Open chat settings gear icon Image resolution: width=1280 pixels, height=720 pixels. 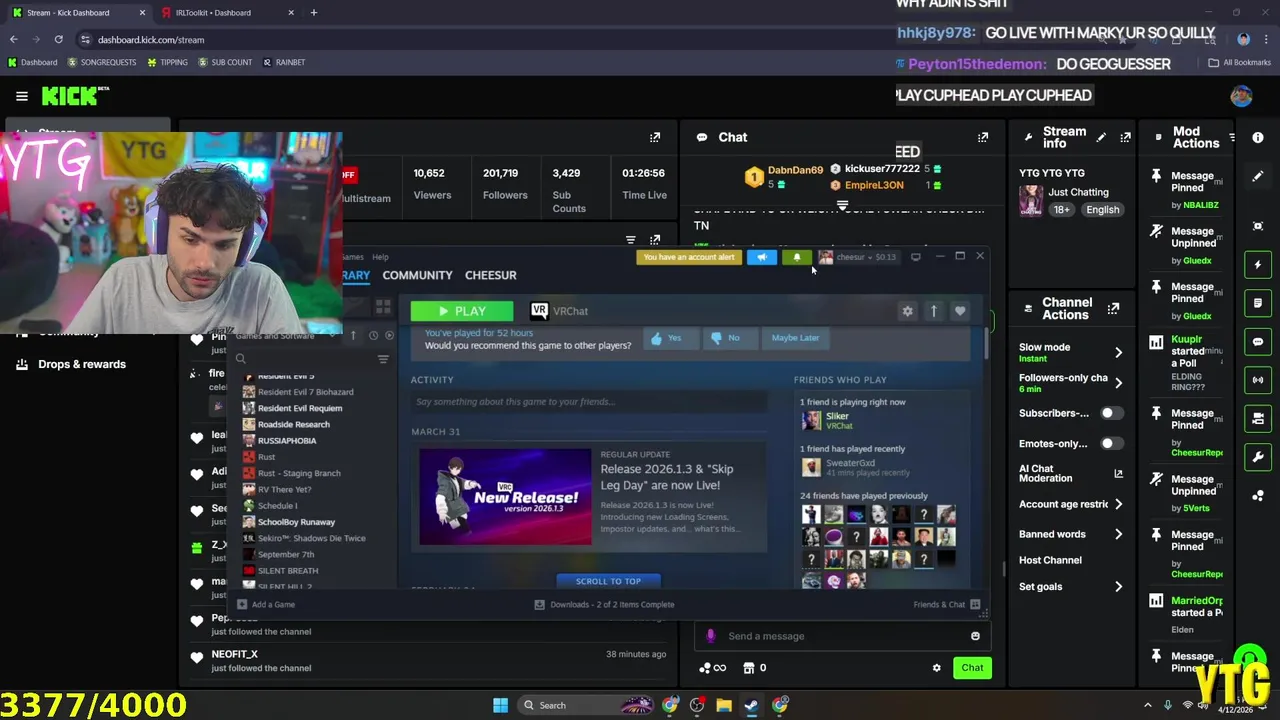point(936,668)
